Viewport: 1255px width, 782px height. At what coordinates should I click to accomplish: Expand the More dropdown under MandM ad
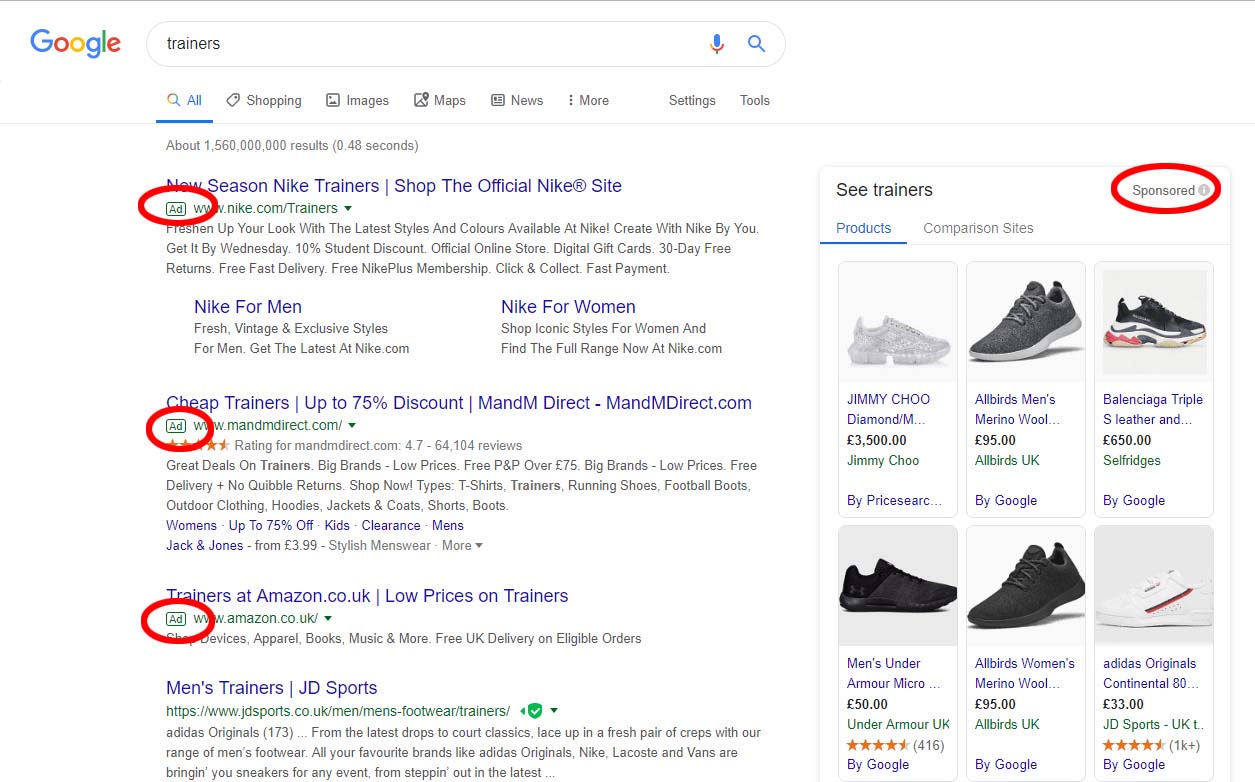click(462, 545)
